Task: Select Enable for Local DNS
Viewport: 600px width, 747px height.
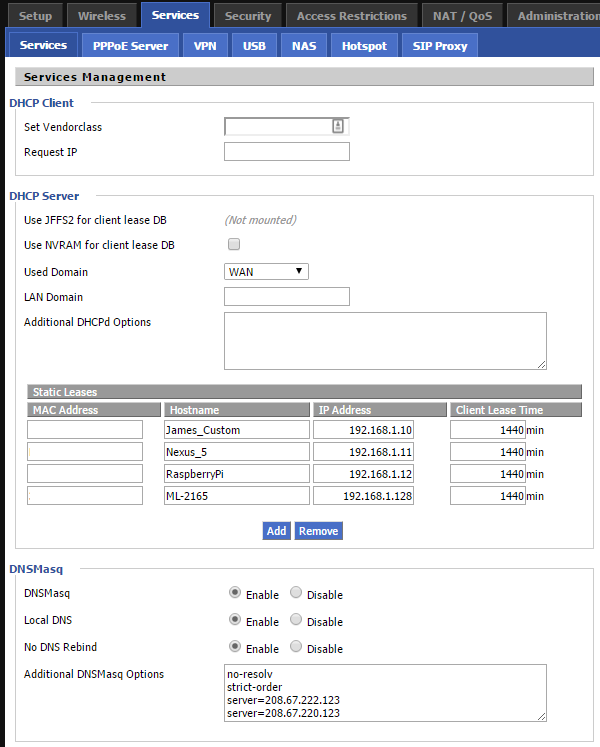Action: 235,619
